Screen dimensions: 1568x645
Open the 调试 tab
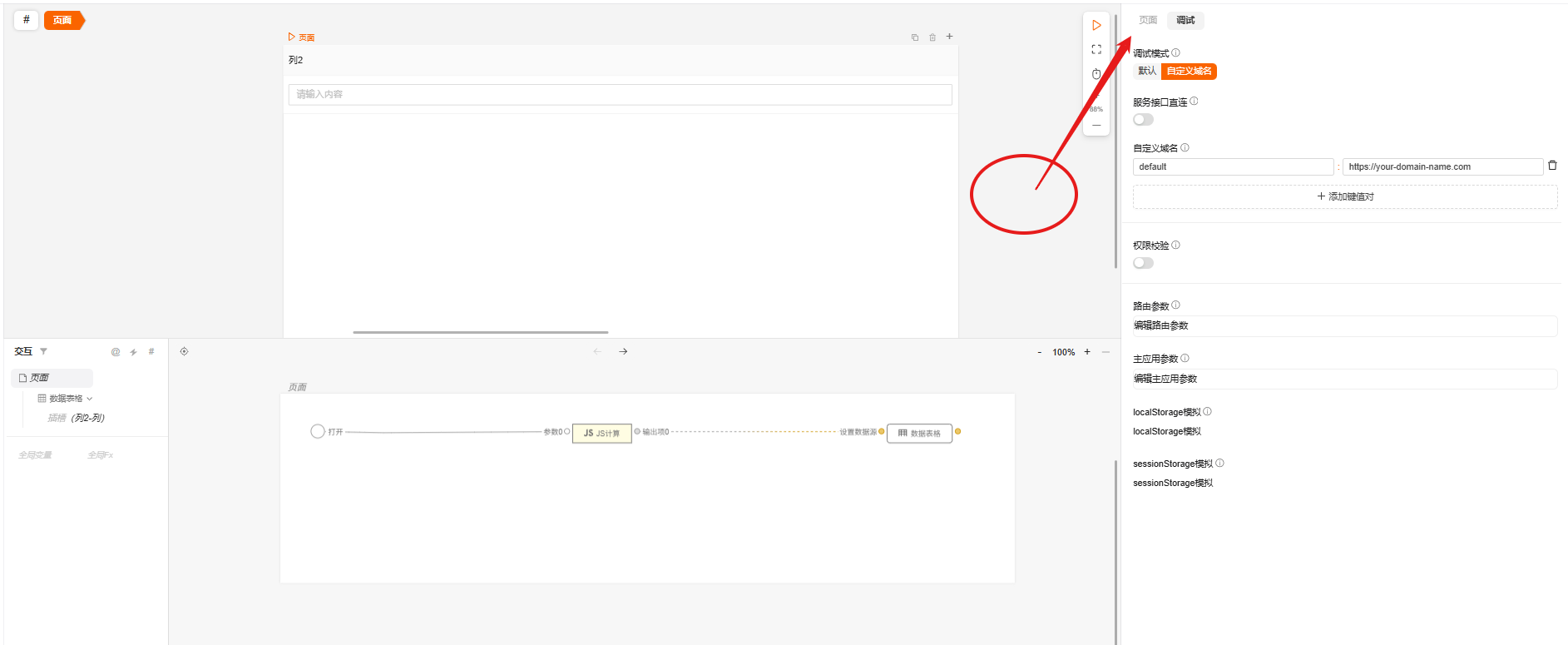coord(1185,20)
